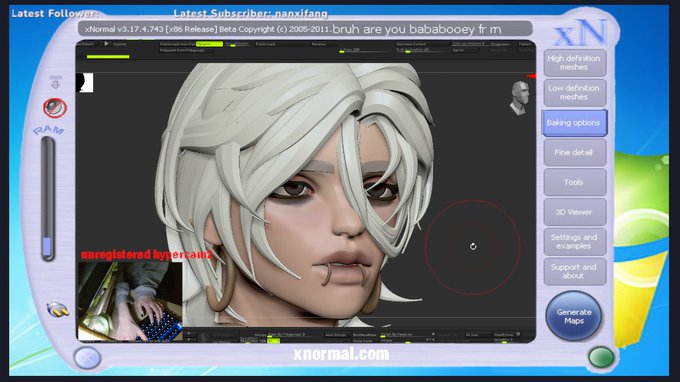Click the round Generate Maps button
Viewport: 680px width, 382px height.
point(574,316)
